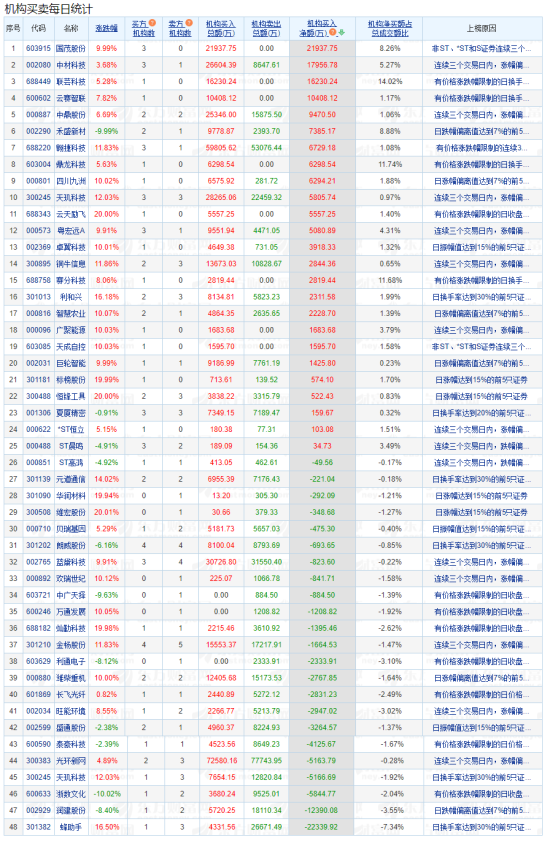The image size is (550, 843).
Task: Open 长飞光纤 stock name link
Action: (x=71, y=695)
